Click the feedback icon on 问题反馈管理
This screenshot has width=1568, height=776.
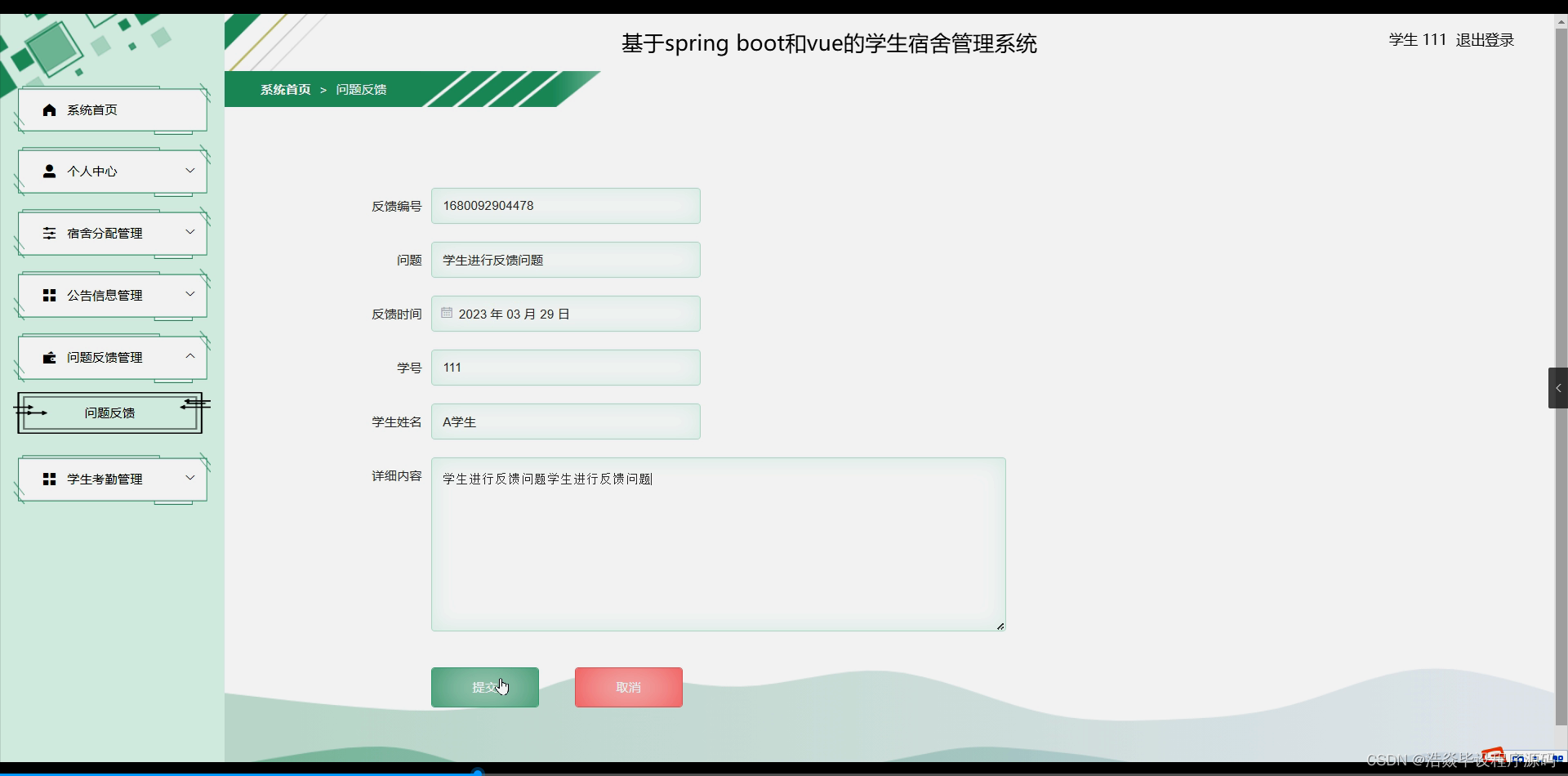point(49,356)
